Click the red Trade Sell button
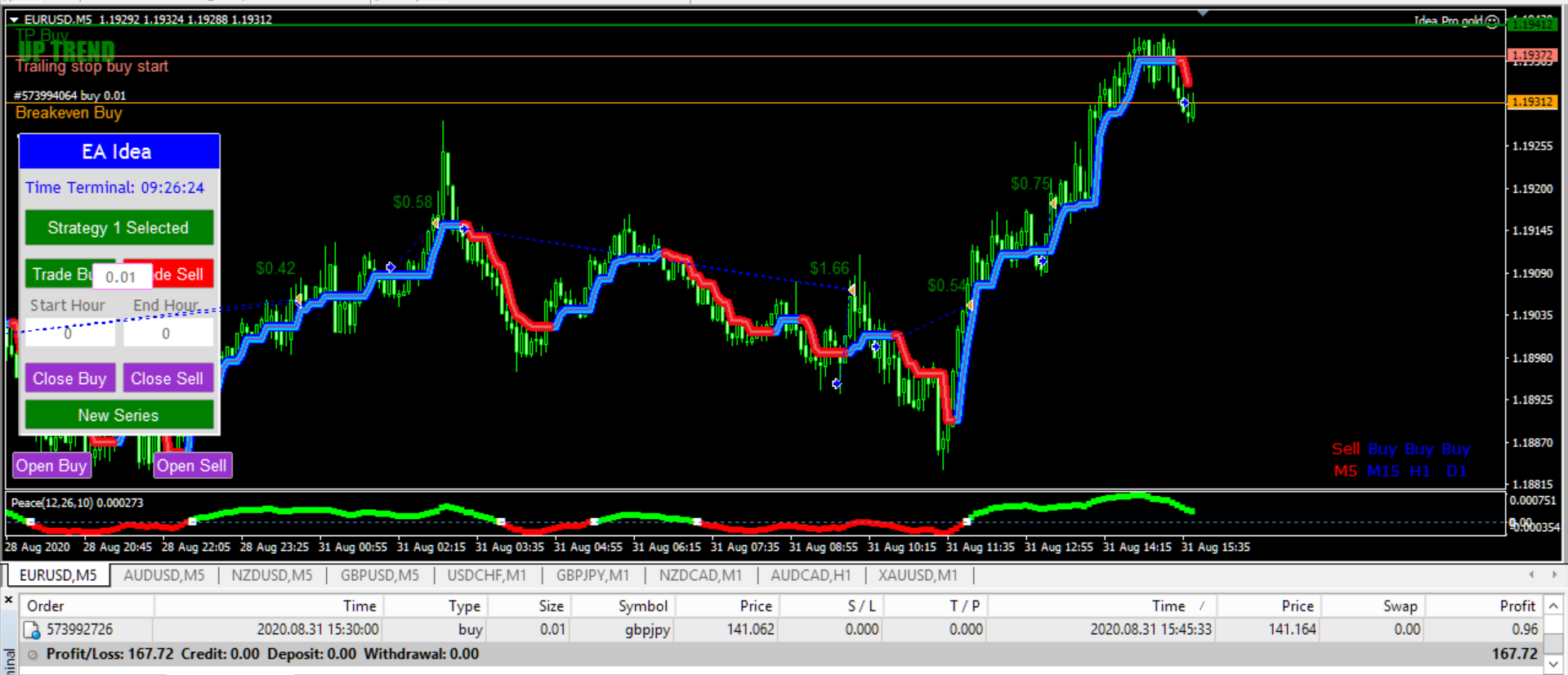1568x675 pixels. click(183, 275)
